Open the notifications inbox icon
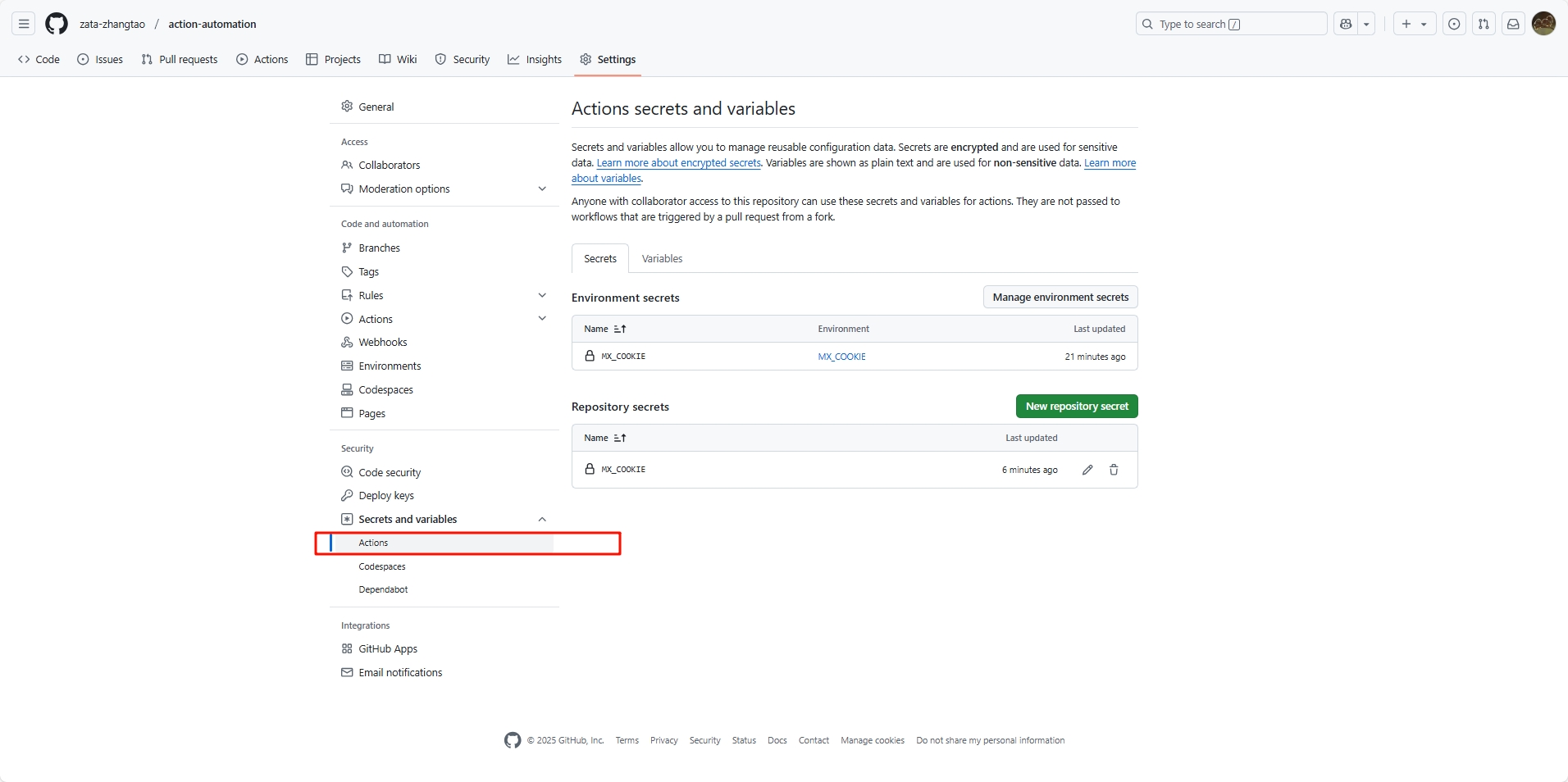Screen dimensions: 1568x782 (1513, 24)
